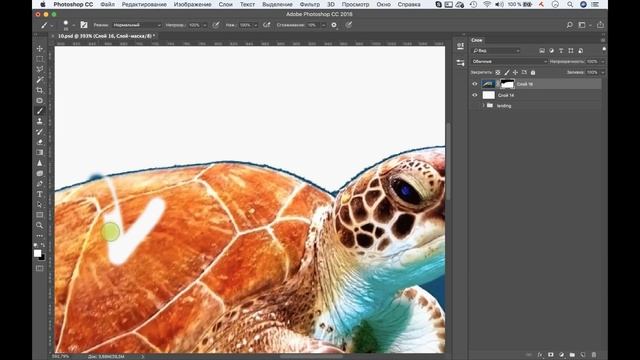Select the Gradient tool
Viewport: 640px width, 360px height.
(40, 152)
